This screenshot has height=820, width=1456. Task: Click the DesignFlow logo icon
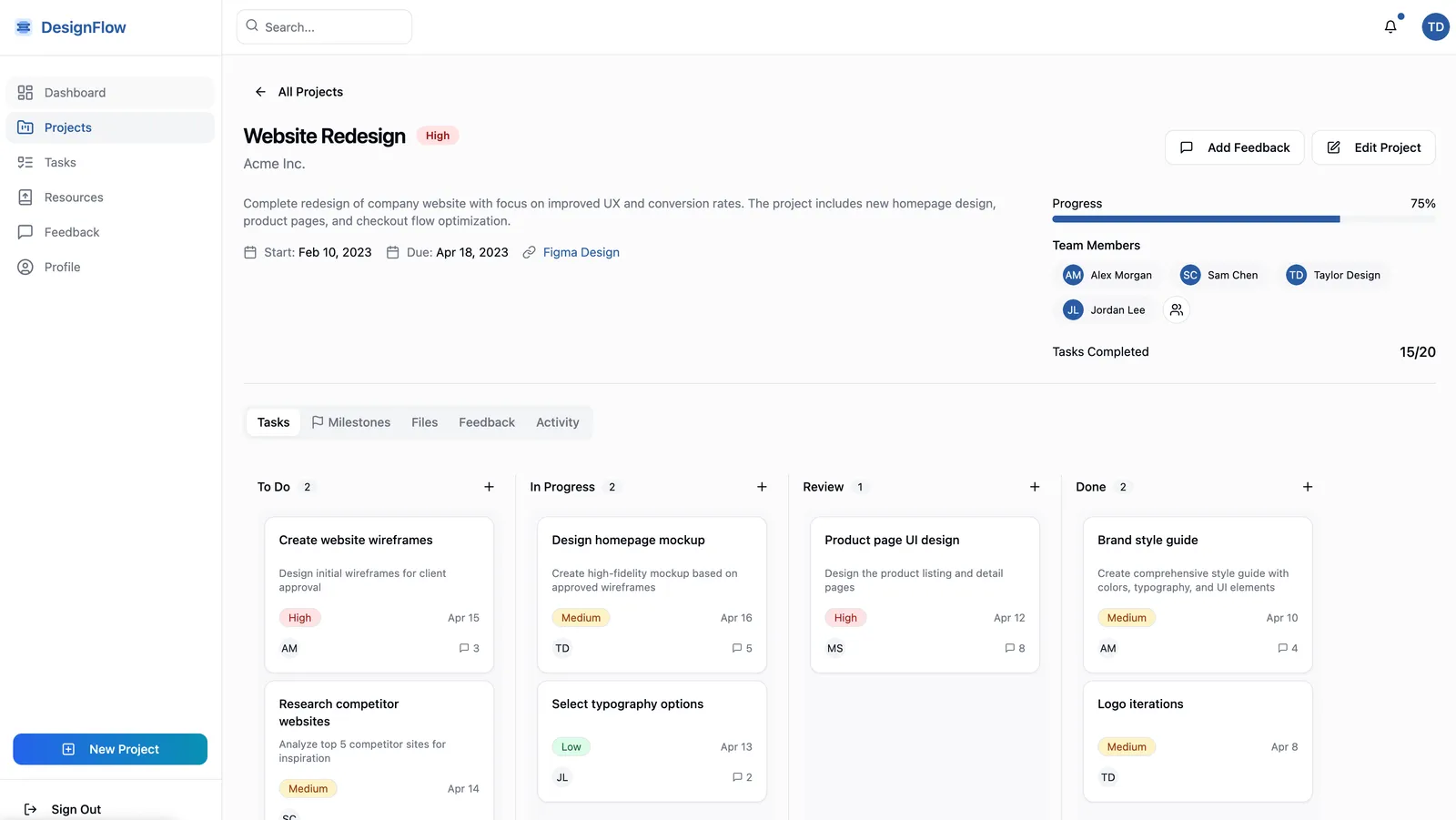pyautogui.click(x=24, y=27)
